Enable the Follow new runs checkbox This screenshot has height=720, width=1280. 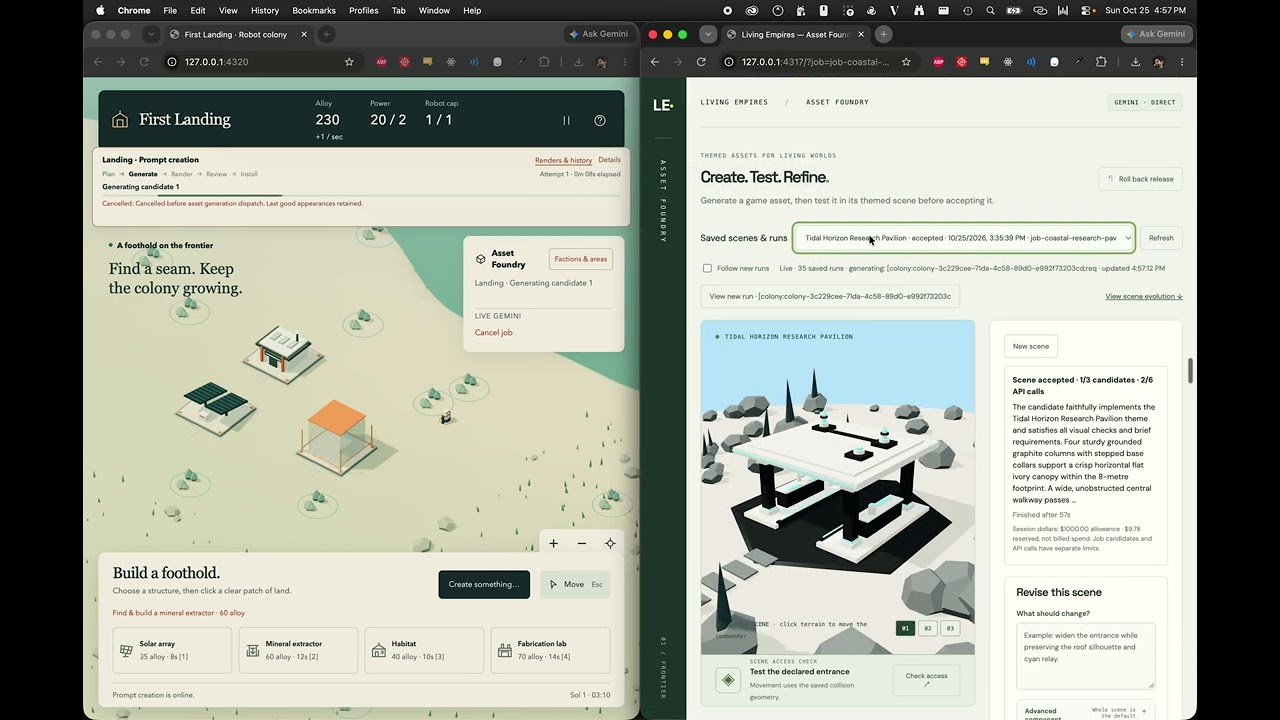707,268
